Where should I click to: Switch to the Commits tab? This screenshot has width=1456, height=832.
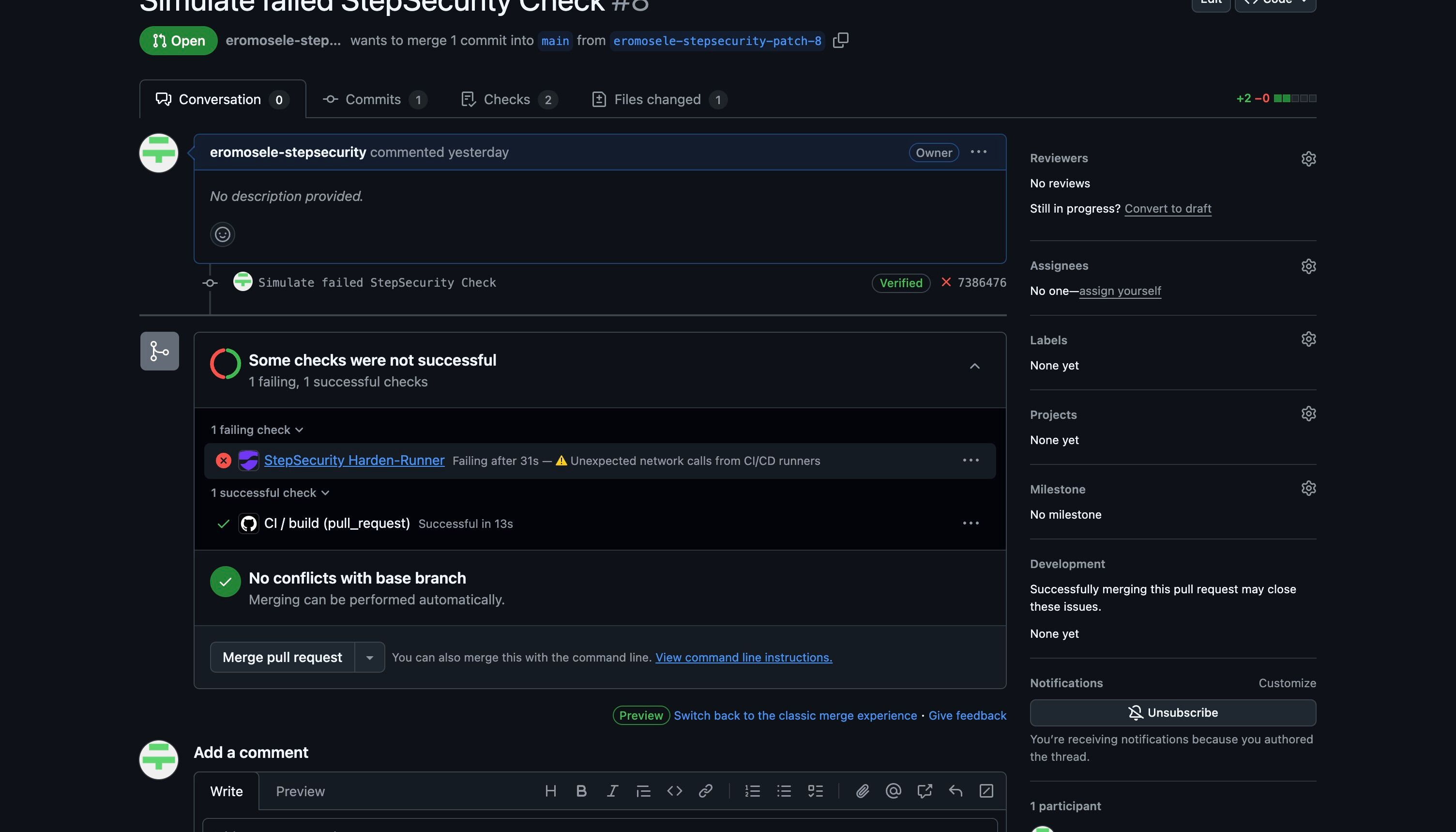375,99
